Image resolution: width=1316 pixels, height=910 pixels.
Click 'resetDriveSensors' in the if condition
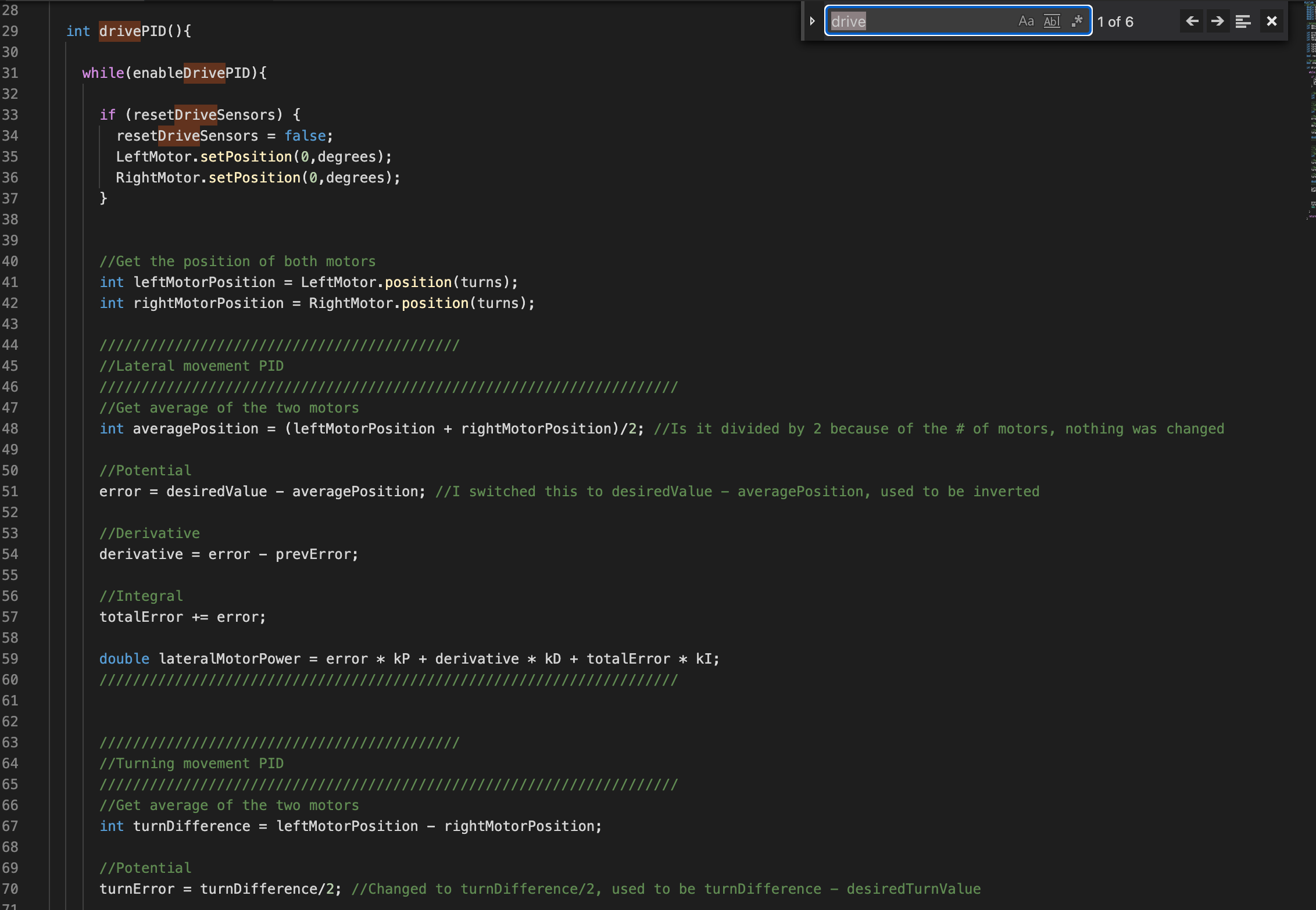[204, 114]
